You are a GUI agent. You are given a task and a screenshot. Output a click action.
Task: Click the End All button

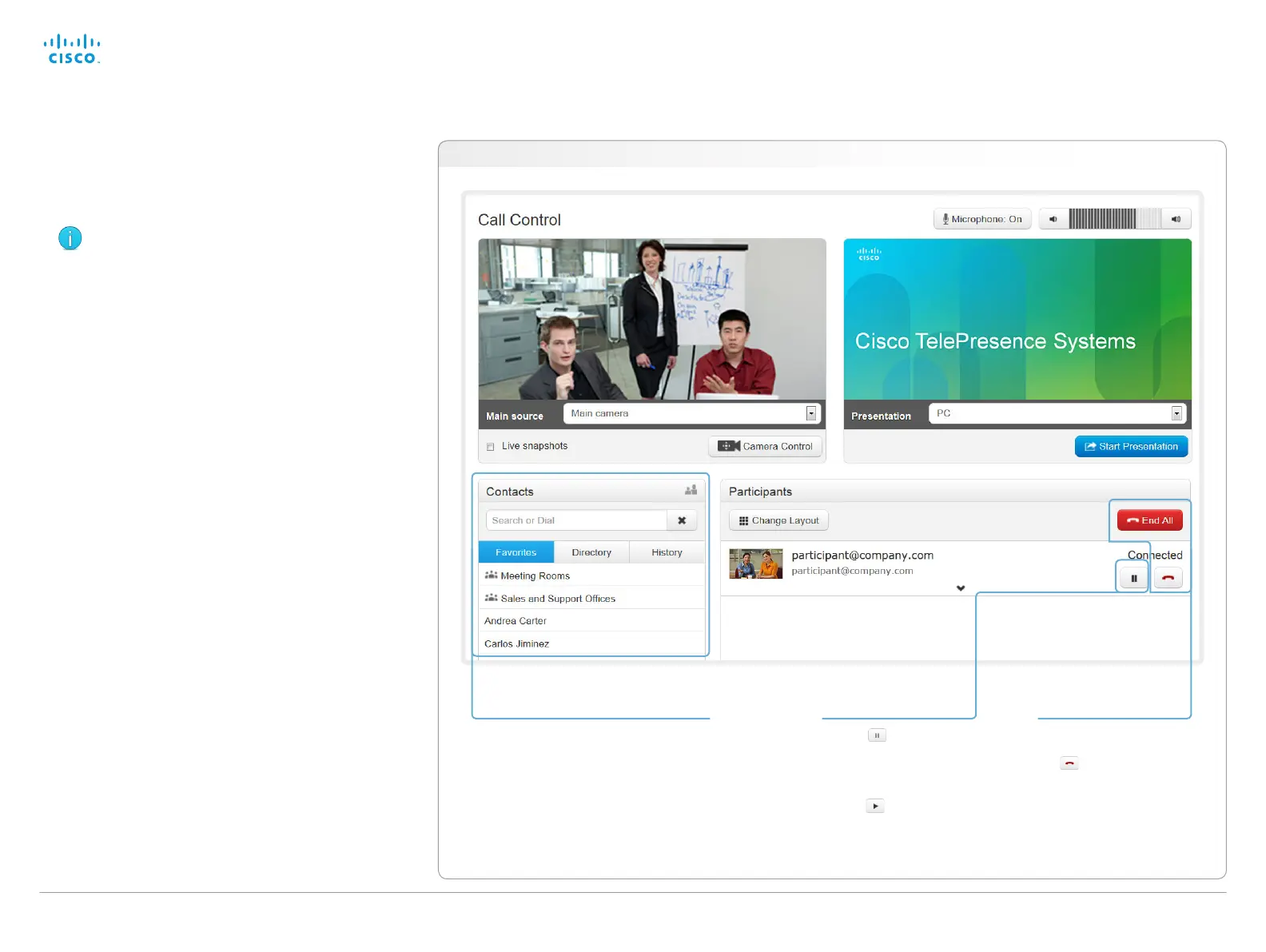click(x=1149, y=520)
